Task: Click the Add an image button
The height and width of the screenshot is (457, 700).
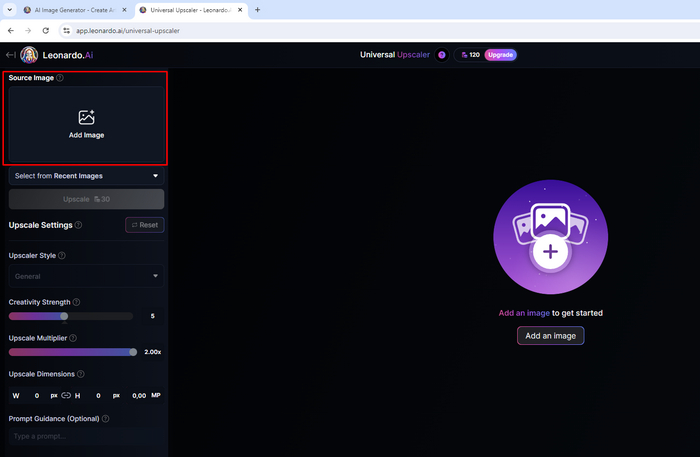Action: [x=550, y=336]
